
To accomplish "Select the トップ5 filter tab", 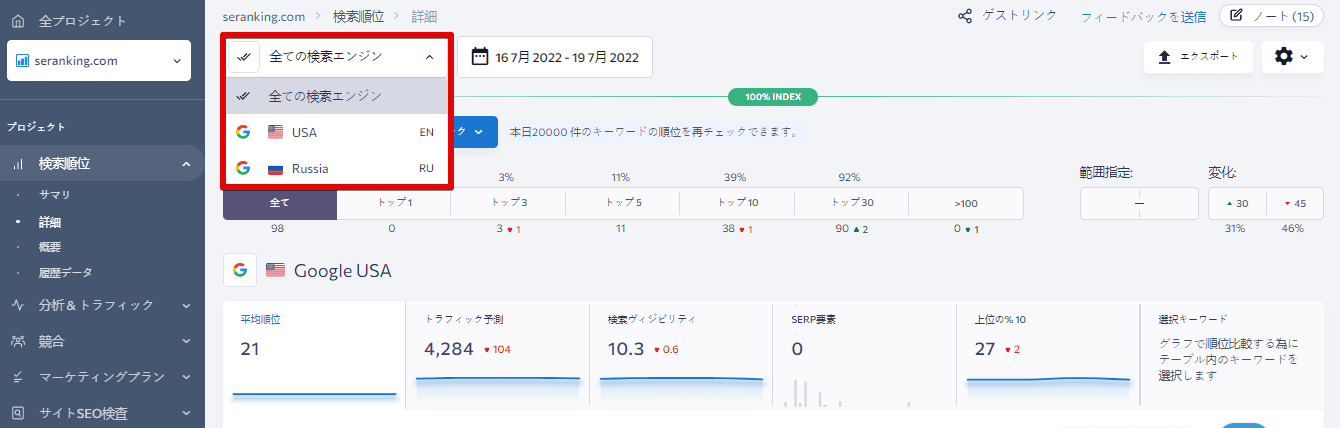I will click(x=622, y=203).
